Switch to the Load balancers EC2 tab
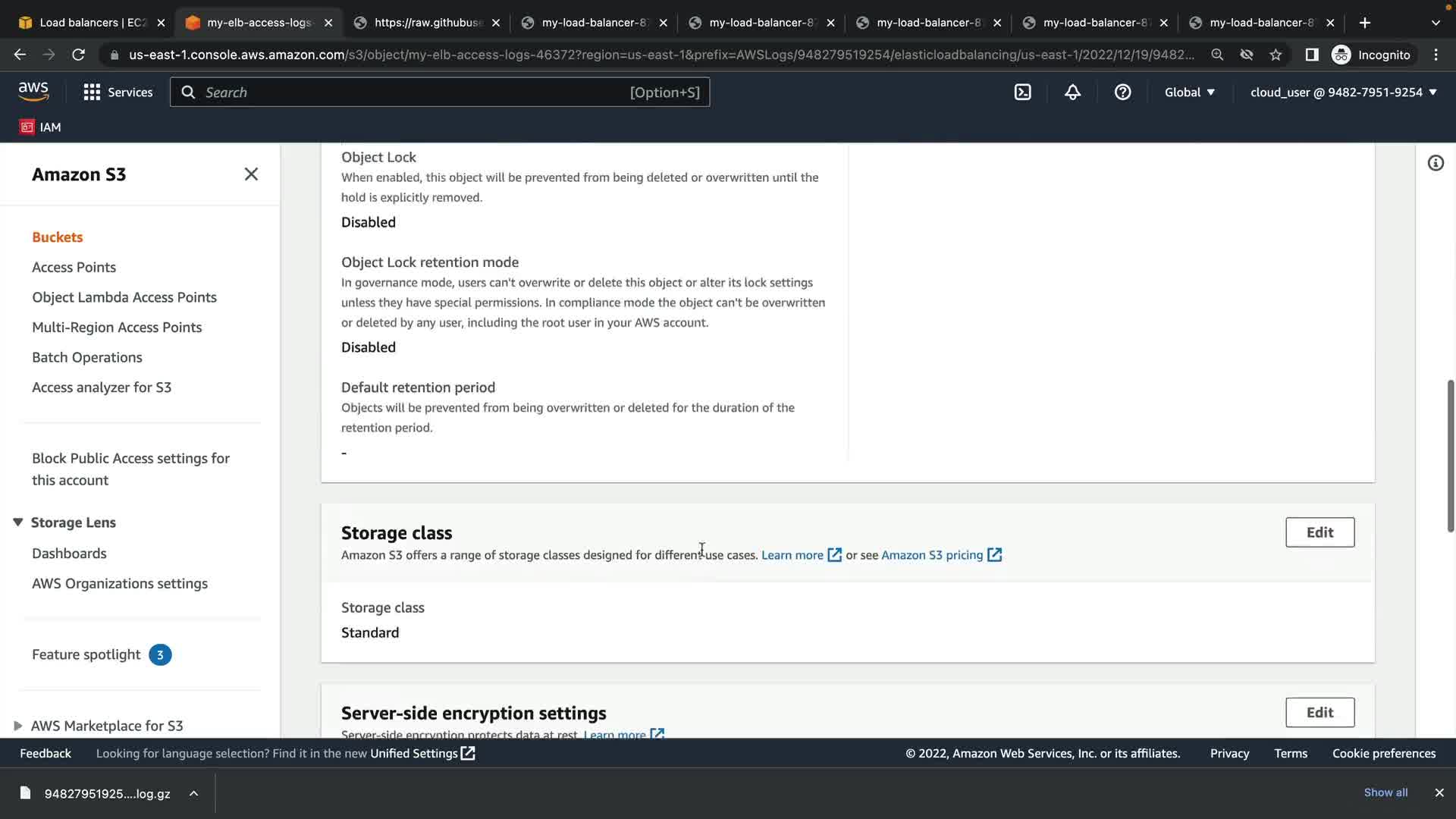This screenshot has width=1456, height=819. pos(91,23)
